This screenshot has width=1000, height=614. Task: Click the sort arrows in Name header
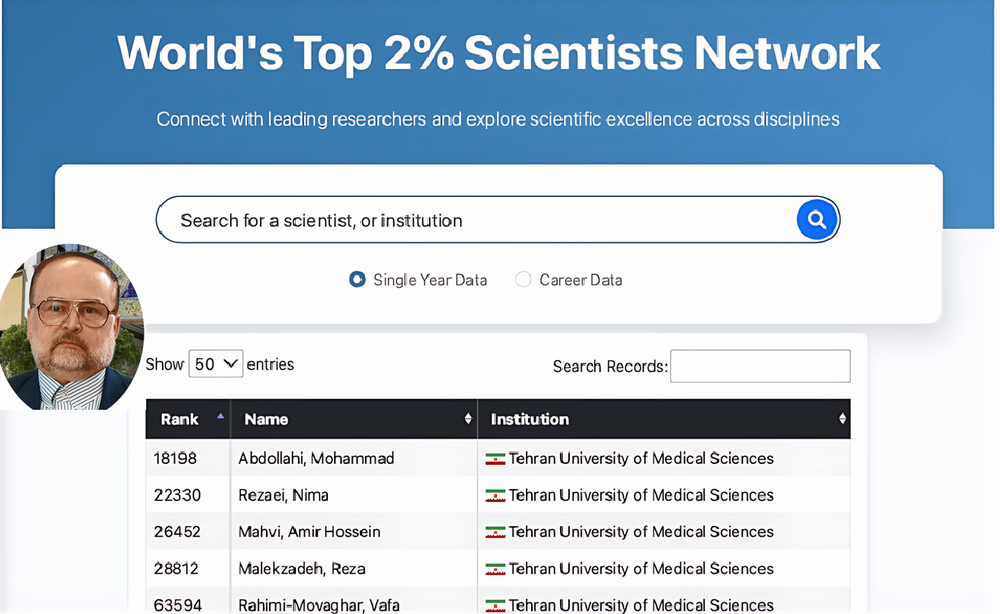pos(468,419)
